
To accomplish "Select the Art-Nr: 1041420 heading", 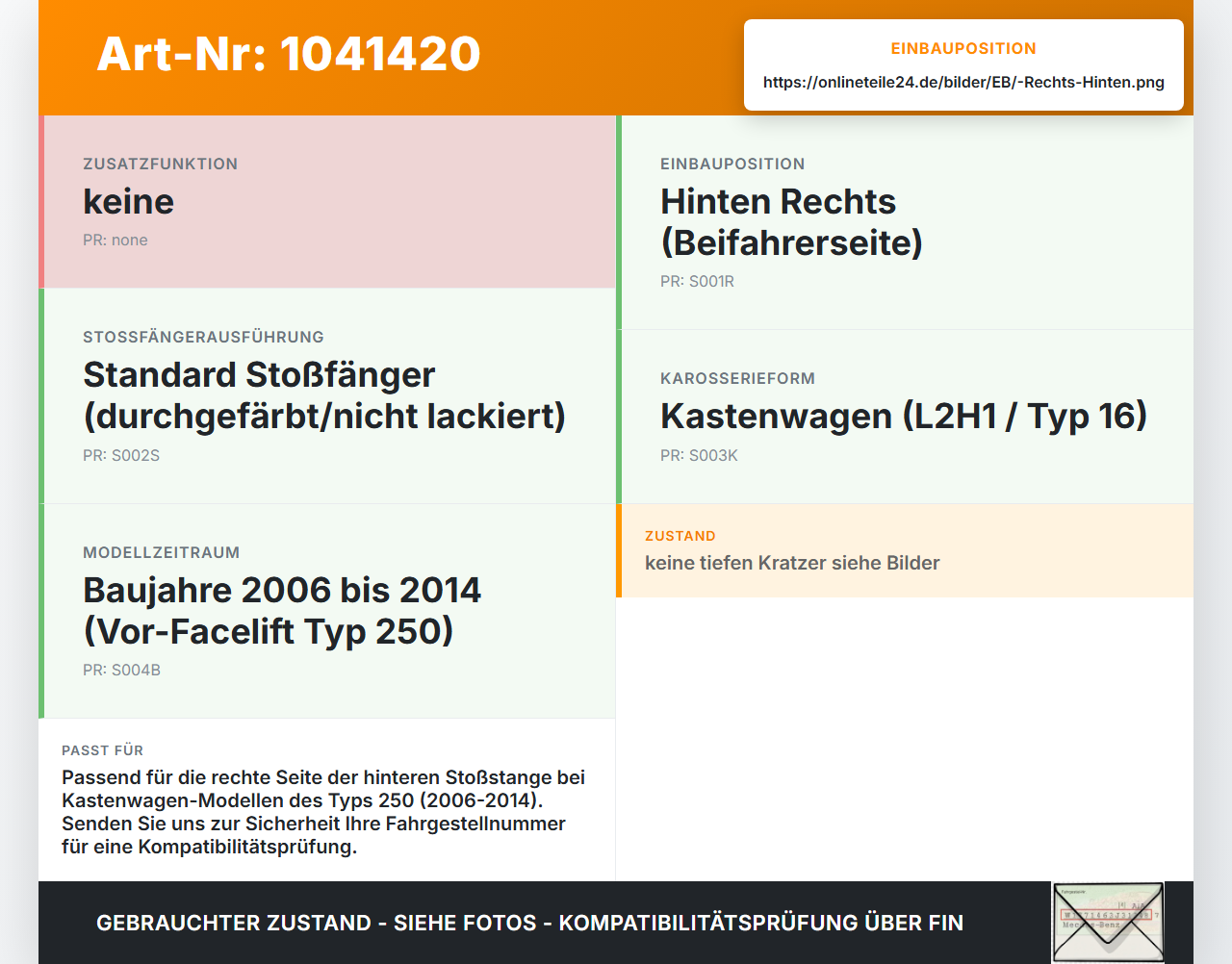I will [x=289, y=54].
